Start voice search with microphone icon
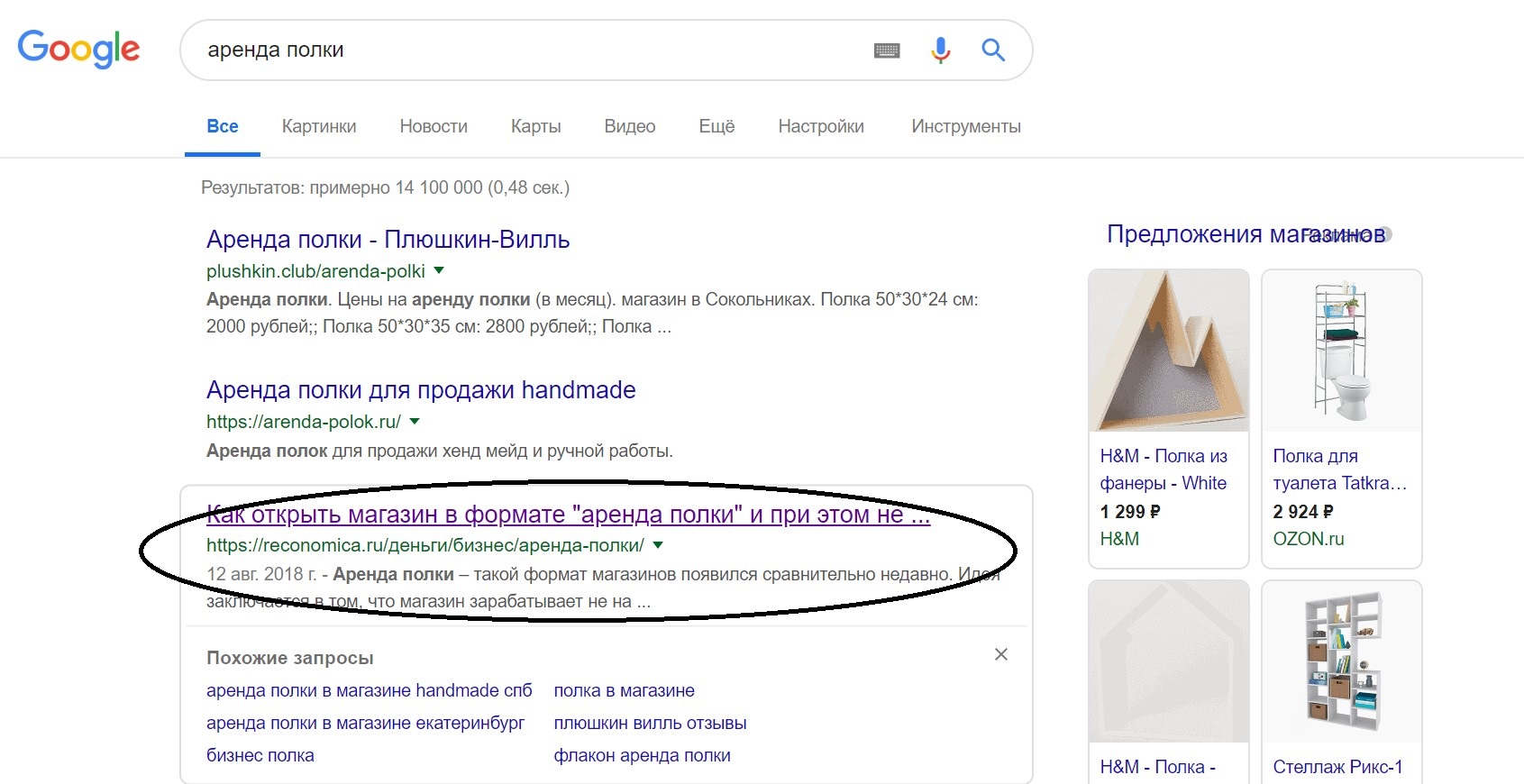1524x784 pixels. coord(940,50)
